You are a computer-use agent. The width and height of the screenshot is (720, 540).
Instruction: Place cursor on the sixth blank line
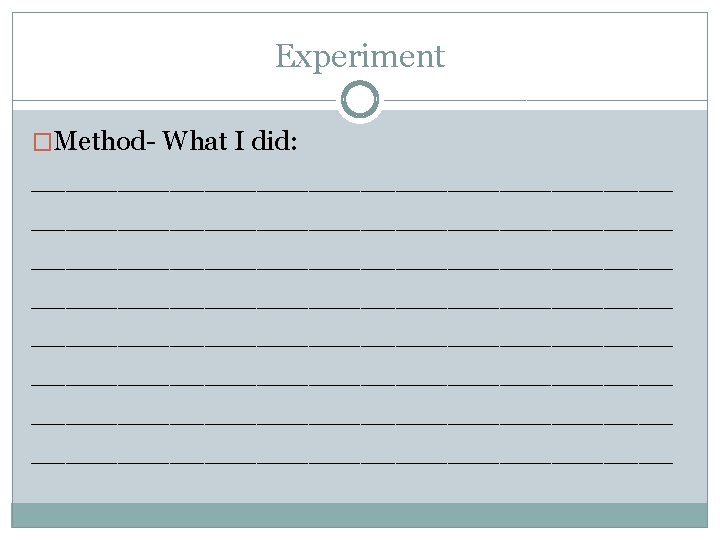pyautogui.click(x=352, y=383)
